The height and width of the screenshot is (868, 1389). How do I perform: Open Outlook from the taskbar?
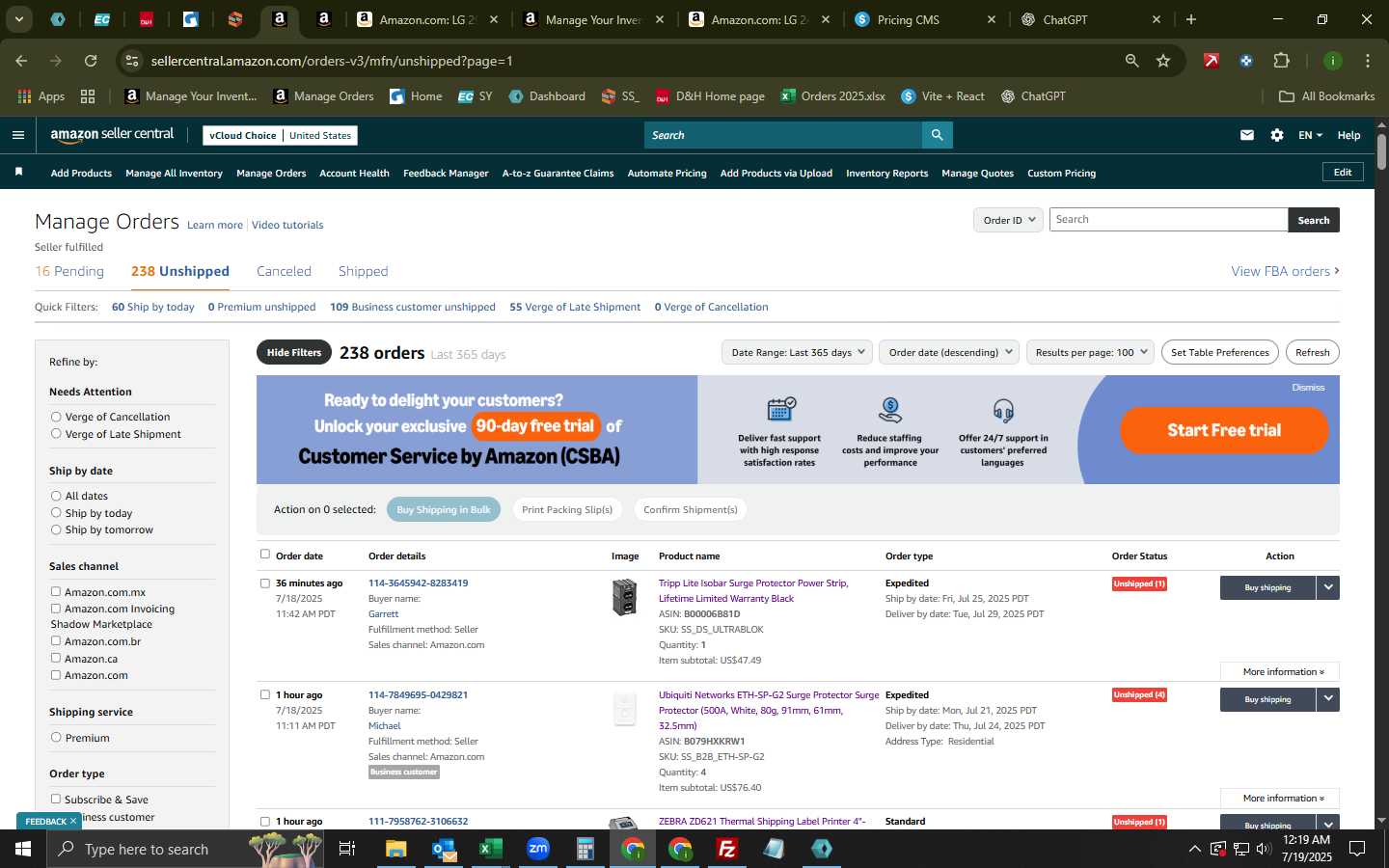click(444, 849)
